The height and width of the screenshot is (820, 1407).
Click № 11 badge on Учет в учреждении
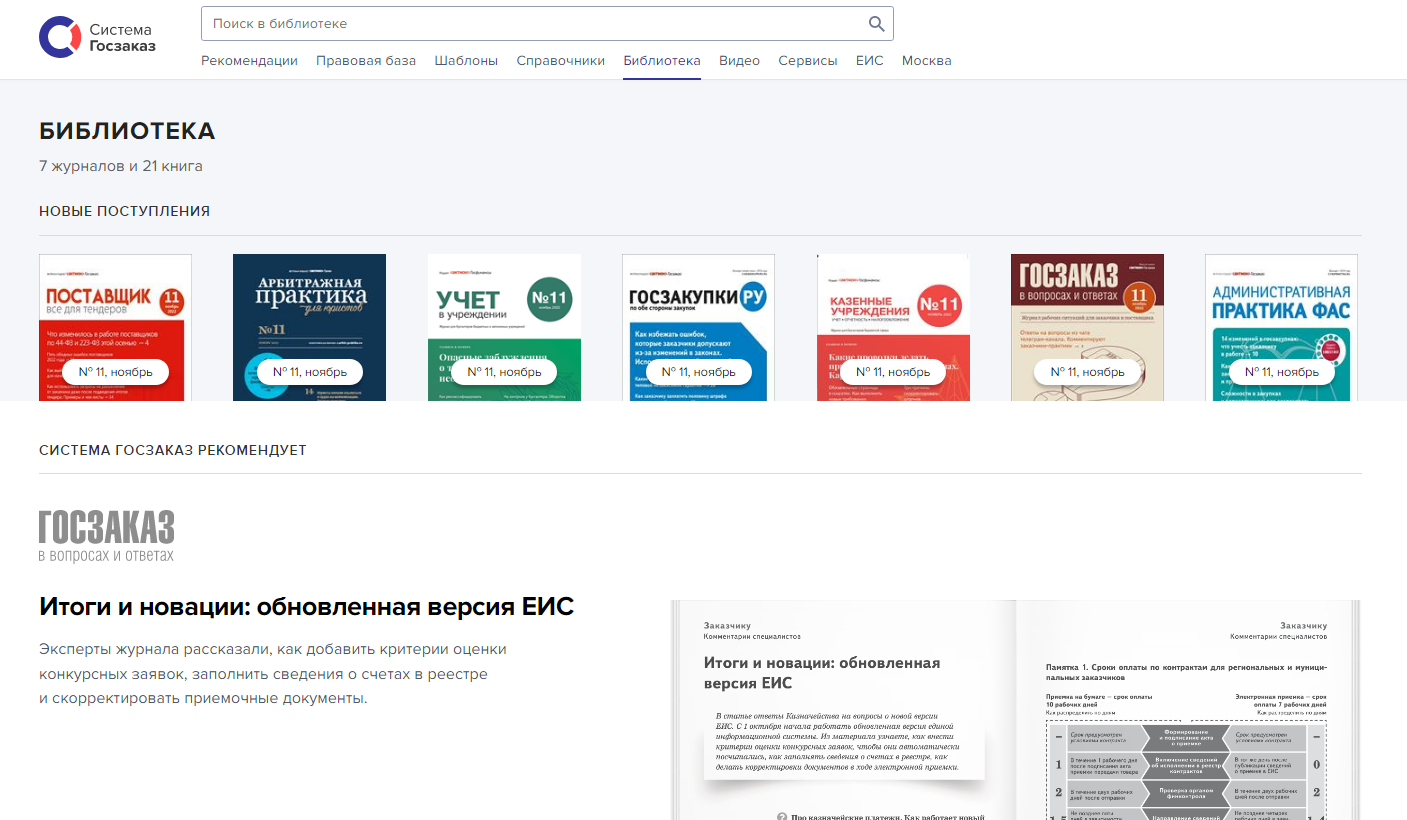pos(504,372)
